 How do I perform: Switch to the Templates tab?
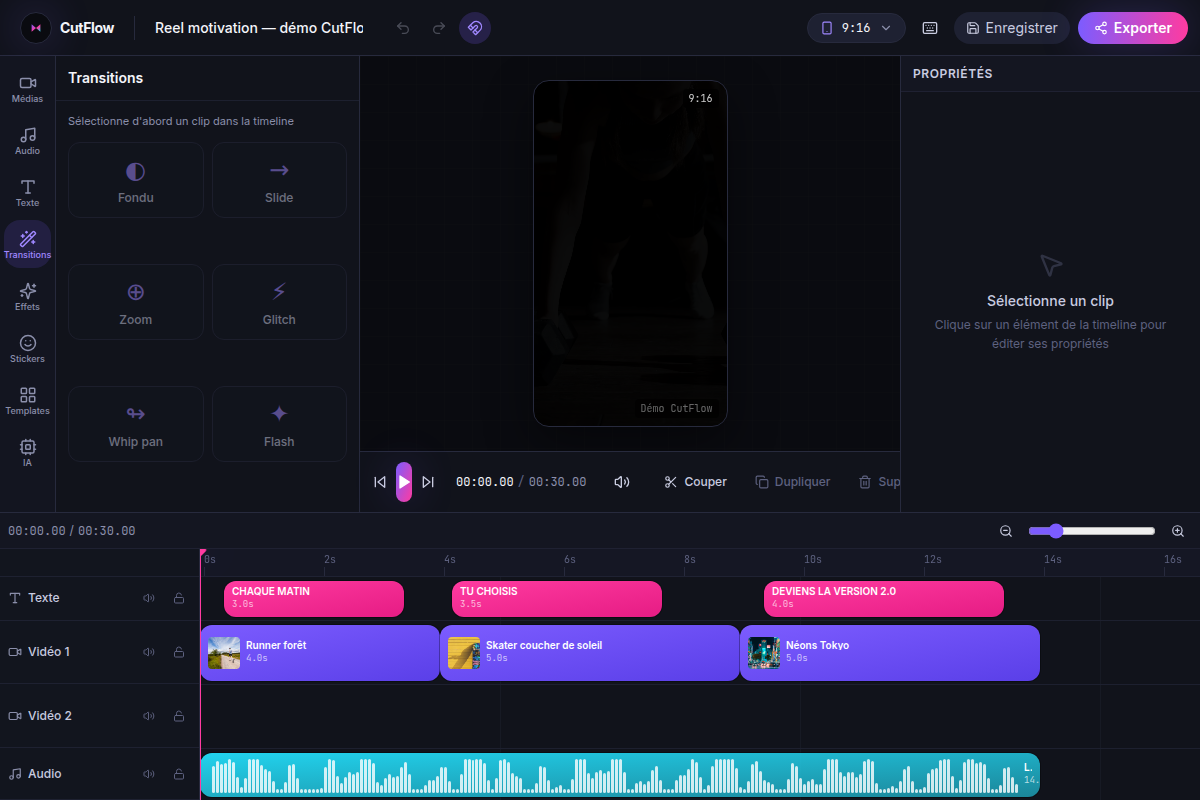click(27, 401)
